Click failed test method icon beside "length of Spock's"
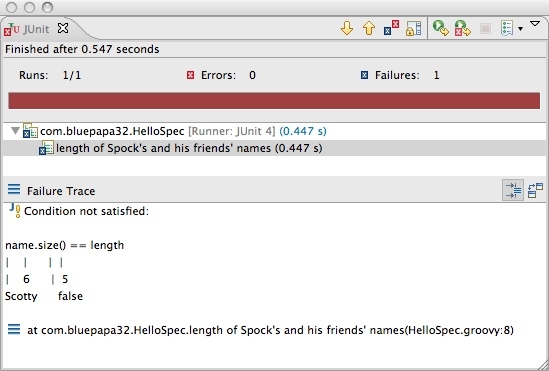This screenshot has width=549, height=371. pyautogui.click(x=46, y=148)
